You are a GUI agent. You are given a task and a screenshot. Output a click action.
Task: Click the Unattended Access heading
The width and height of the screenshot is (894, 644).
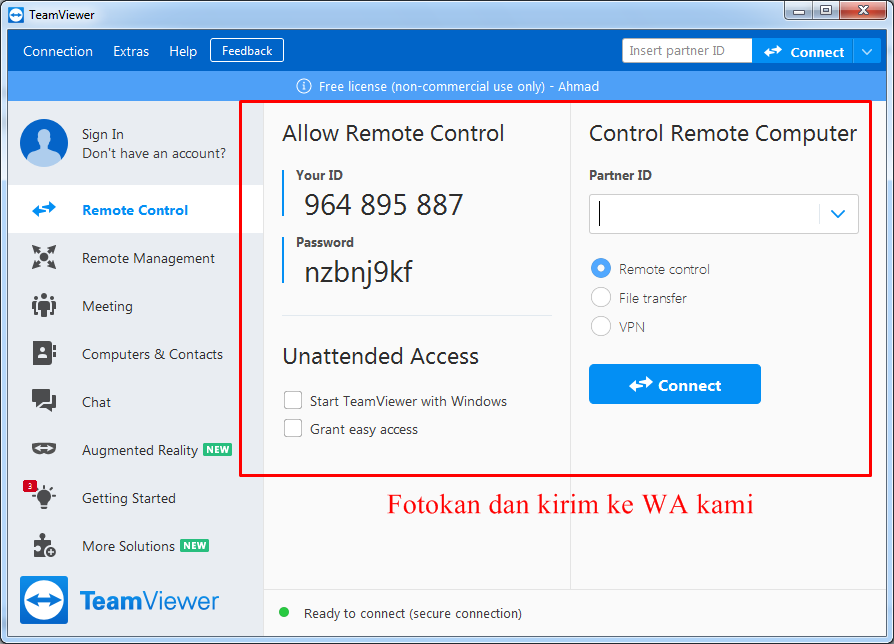point(381,356)
